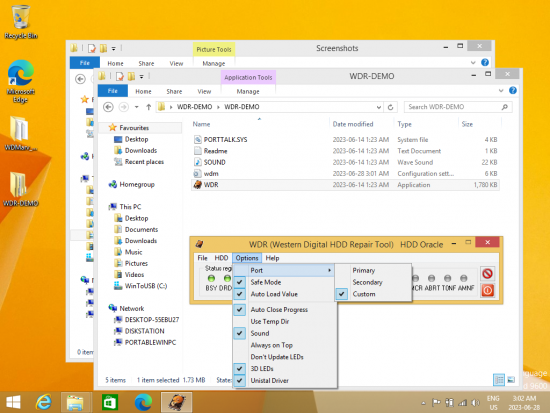
Task: Switch to details view in WDR-DEMO explorer
Action: pyautogui.click(x=498, y=380)
